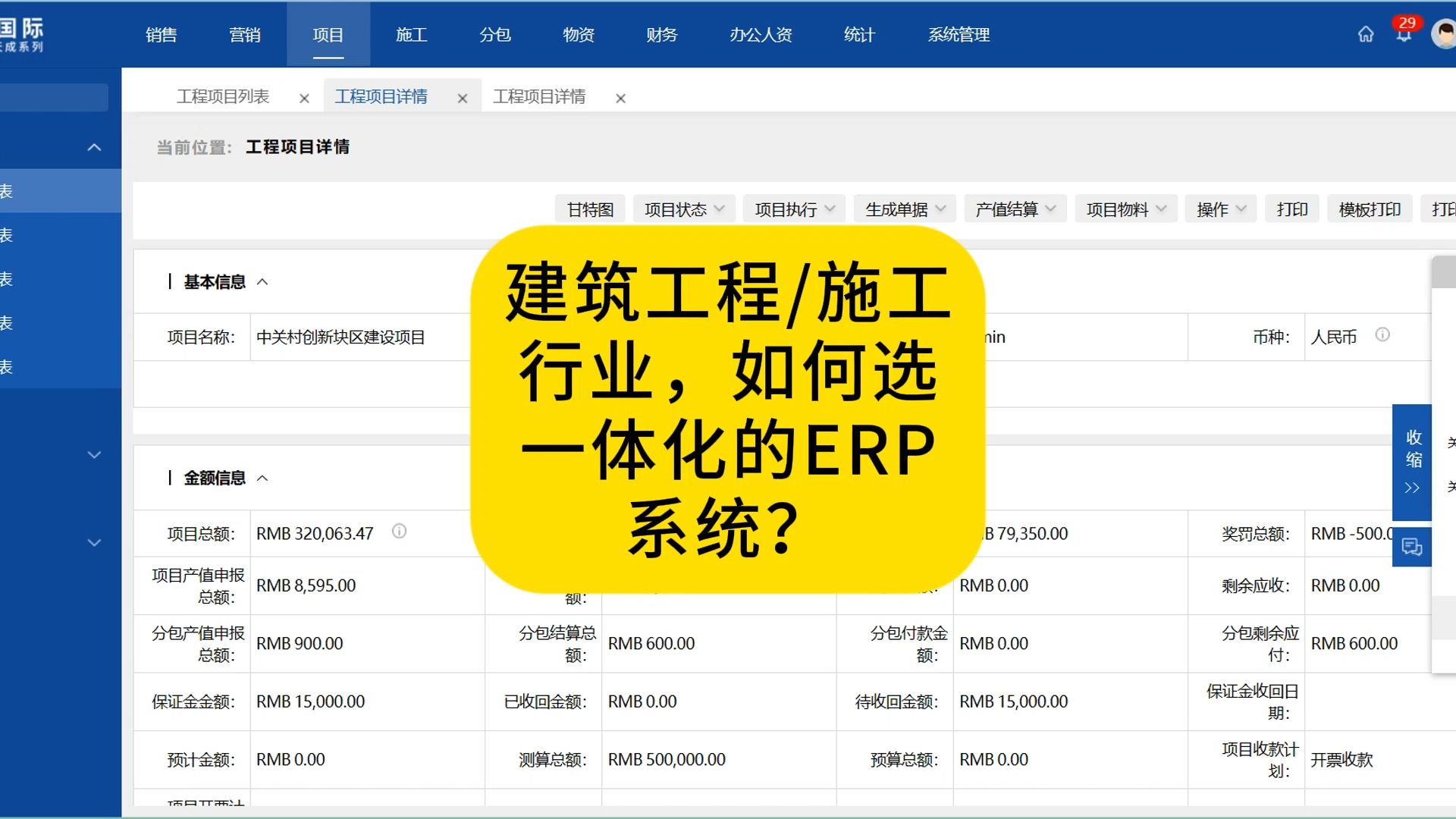The height and width of the screenshot is (819, 1456).
Task: Open the 办公人资 menu
Action: point(761,35)
